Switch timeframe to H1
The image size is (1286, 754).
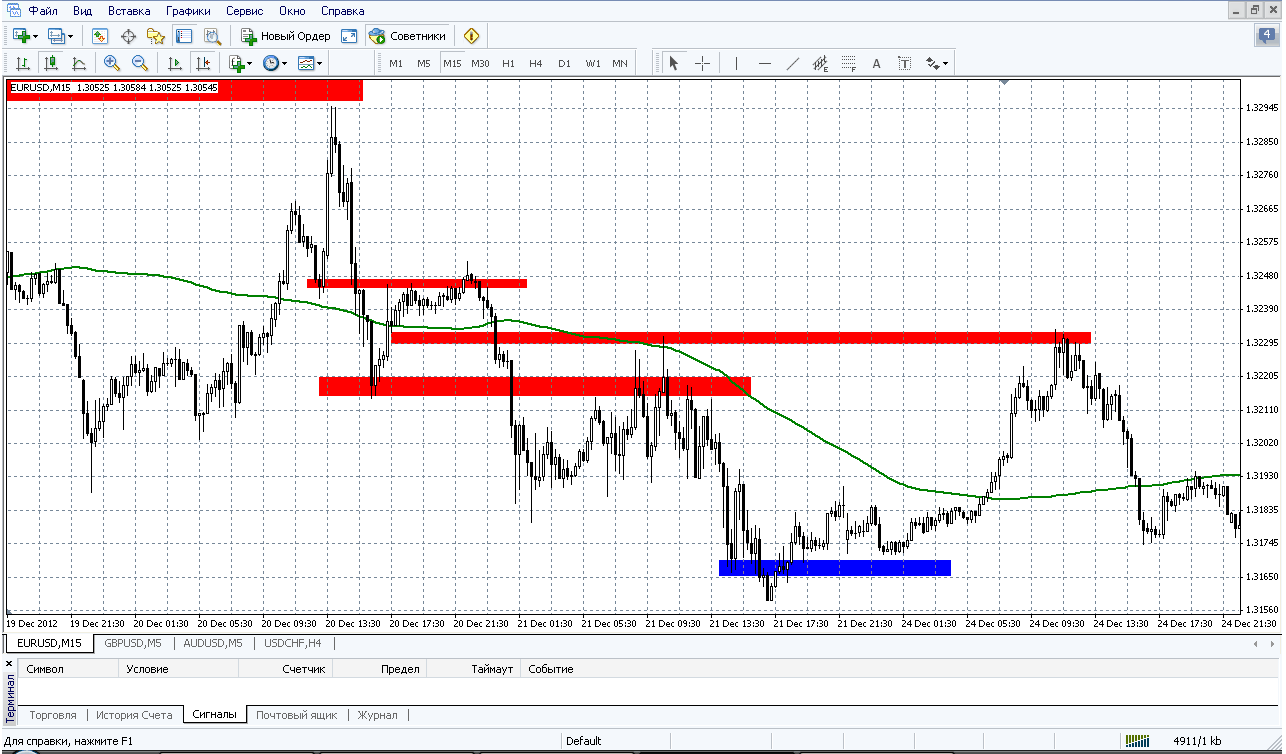pos(508,63)
